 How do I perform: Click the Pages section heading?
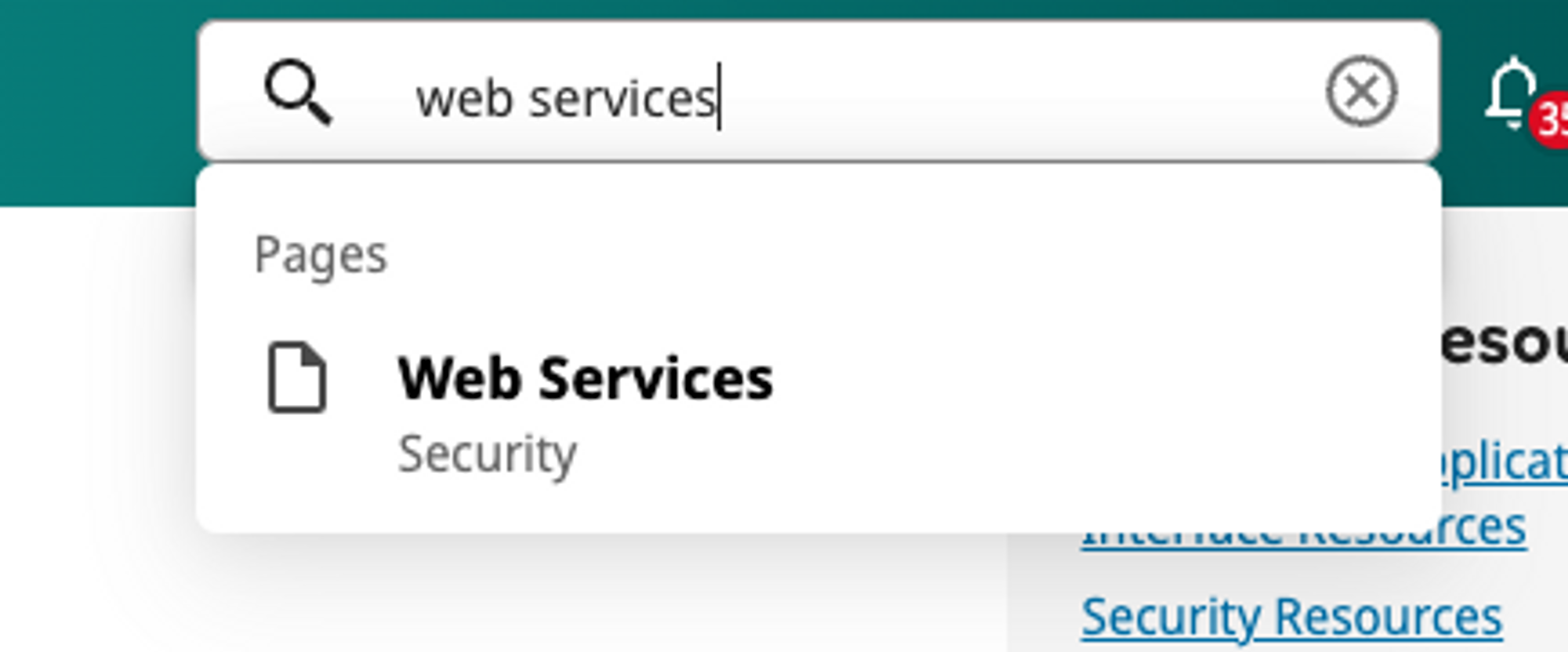click(321, 254)
